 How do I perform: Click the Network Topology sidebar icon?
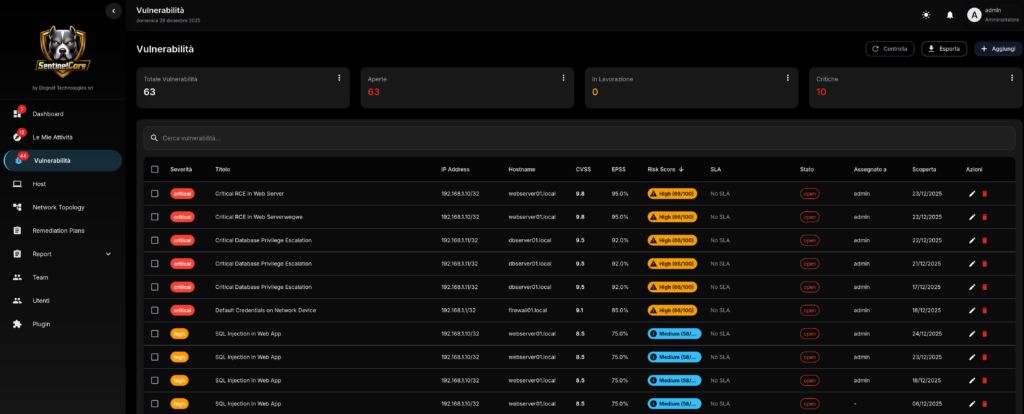click(x=18, y=207)
